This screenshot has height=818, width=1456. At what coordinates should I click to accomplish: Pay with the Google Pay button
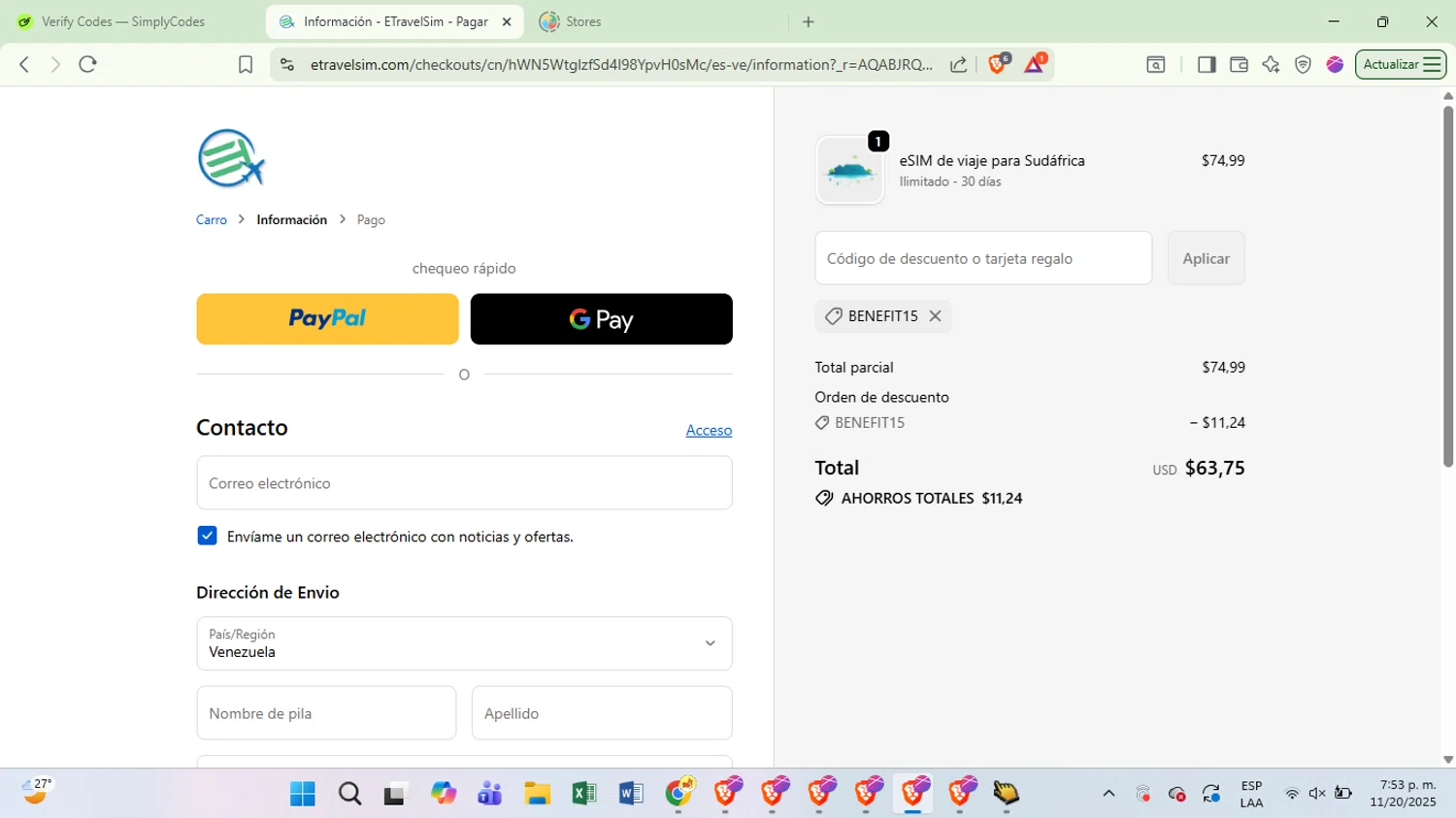(x=601, y=319)
